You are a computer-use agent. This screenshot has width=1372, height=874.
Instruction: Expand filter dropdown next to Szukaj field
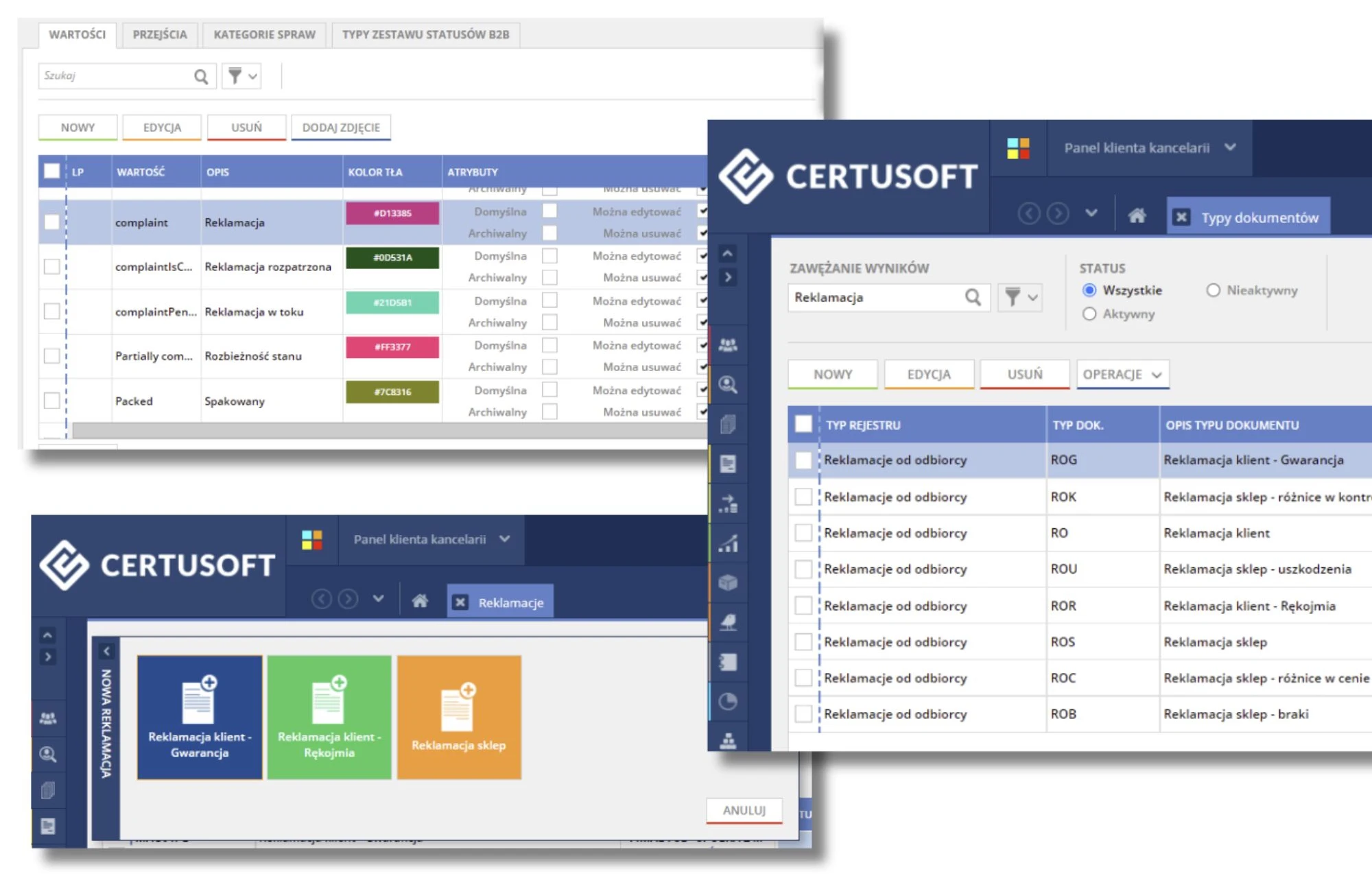242,76
